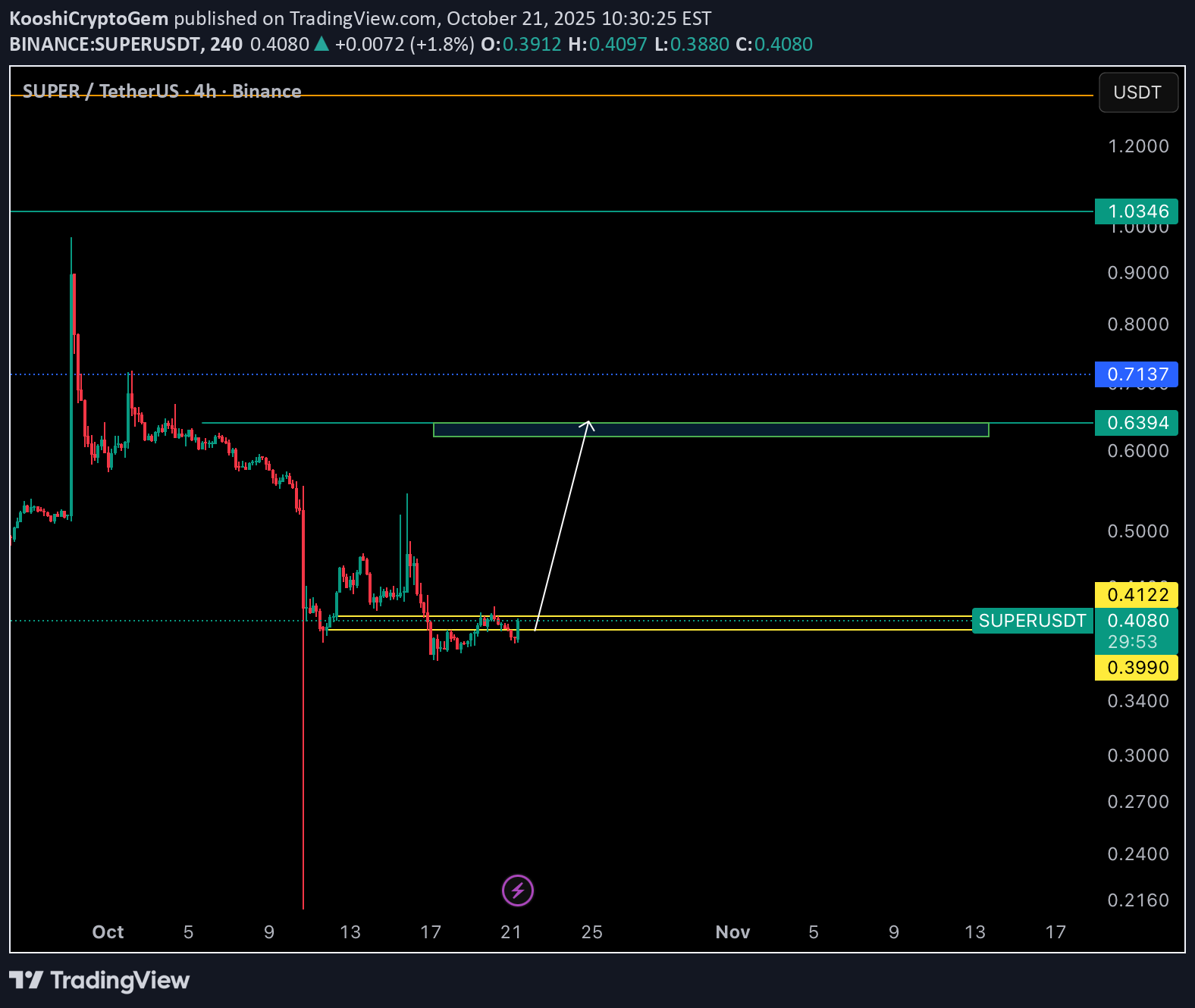Click the 0.3000 price axis value

click(1138, 756)
